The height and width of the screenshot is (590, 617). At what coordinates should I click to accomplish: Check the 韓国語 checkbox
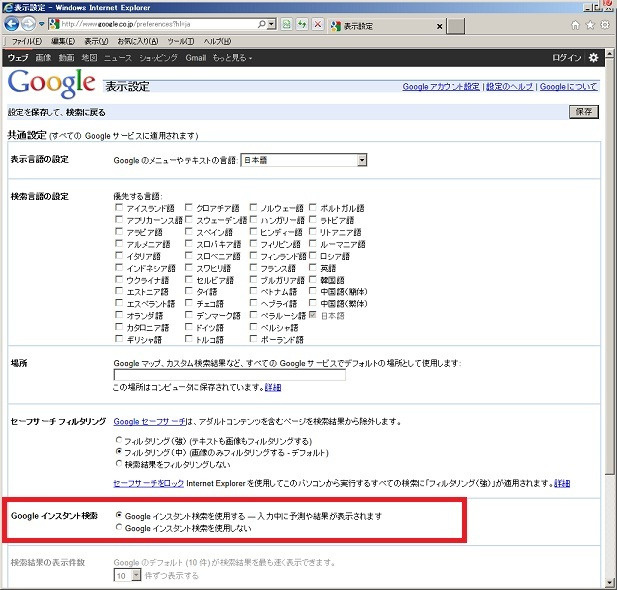click(x=312, y=279)
